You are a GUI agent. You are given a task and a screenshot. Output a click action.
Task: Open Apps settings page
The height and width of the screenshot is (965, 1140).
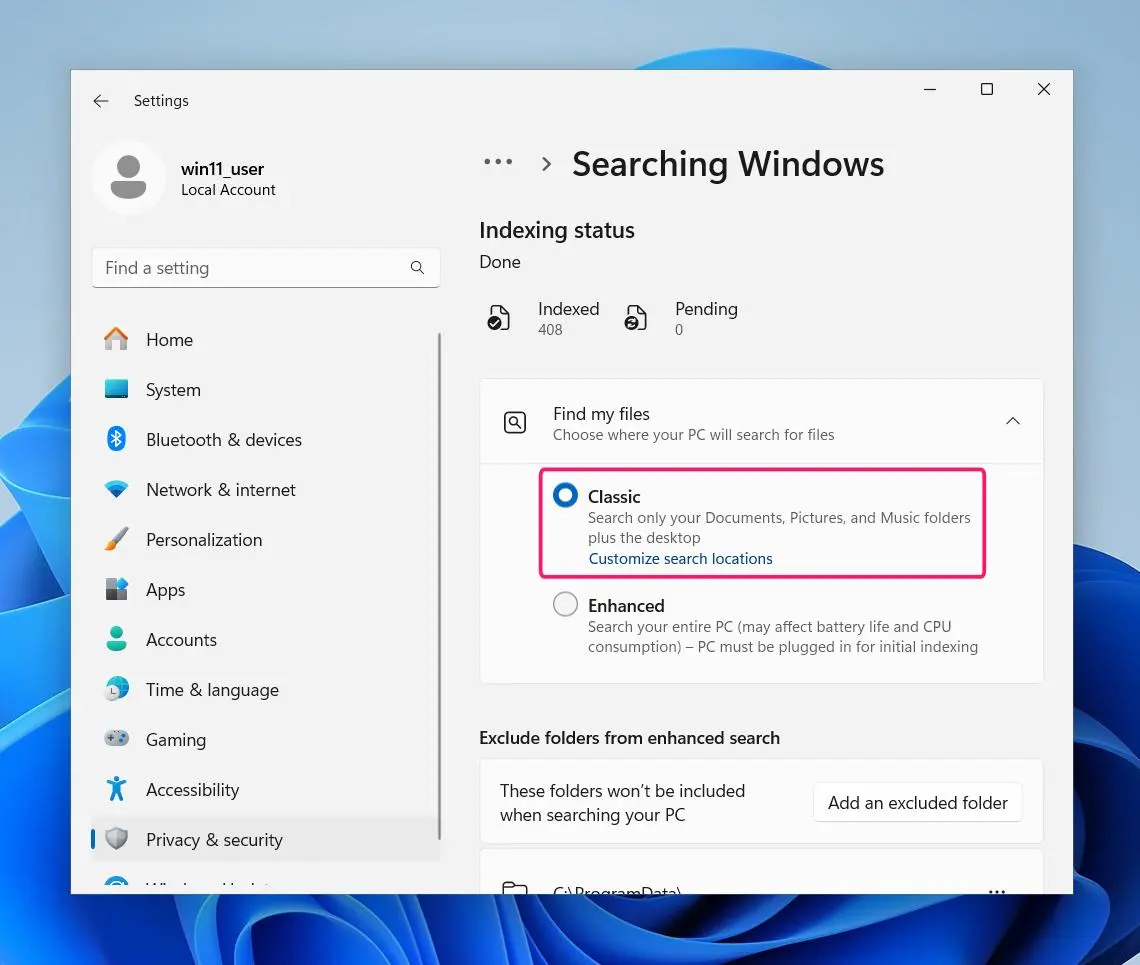(265, 589)
